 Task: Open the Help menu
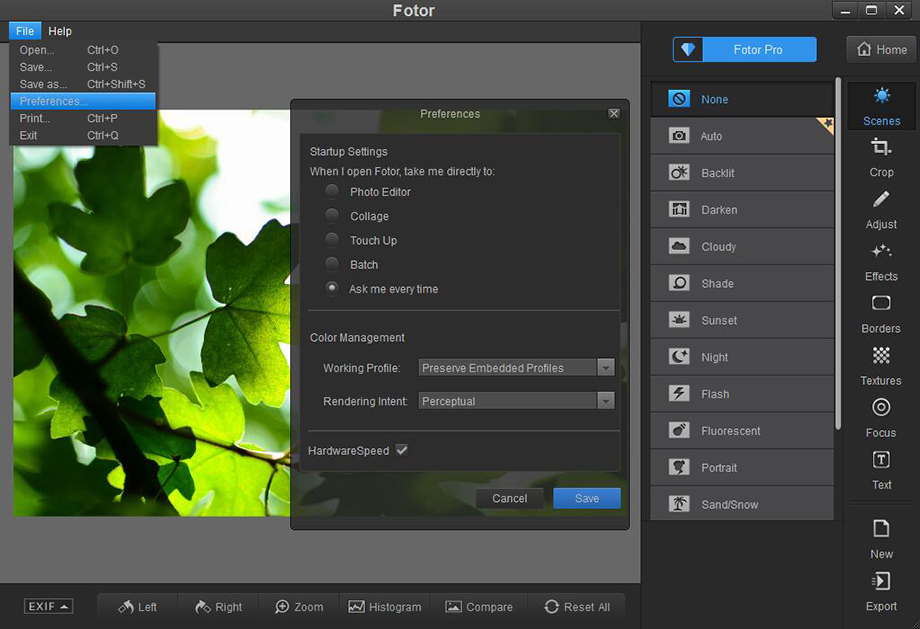coord(60,31)
